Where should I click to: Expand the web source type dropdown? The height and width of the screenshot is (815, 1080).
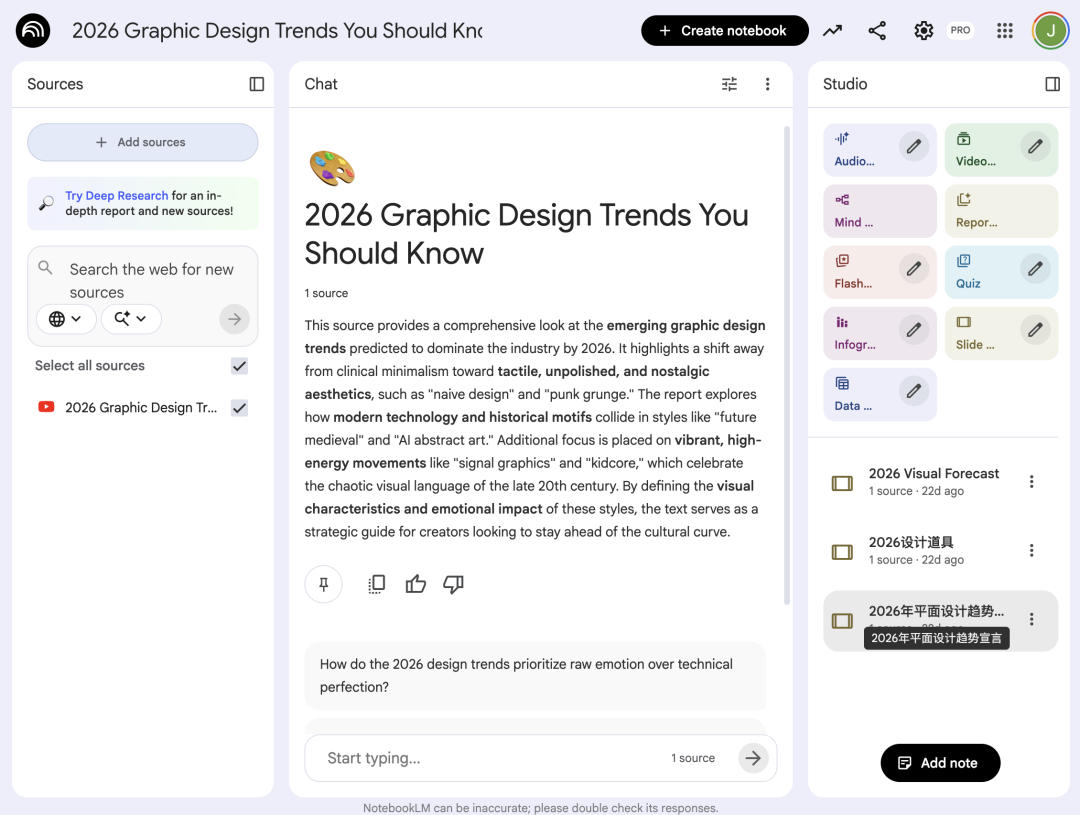tap(66, 319)
